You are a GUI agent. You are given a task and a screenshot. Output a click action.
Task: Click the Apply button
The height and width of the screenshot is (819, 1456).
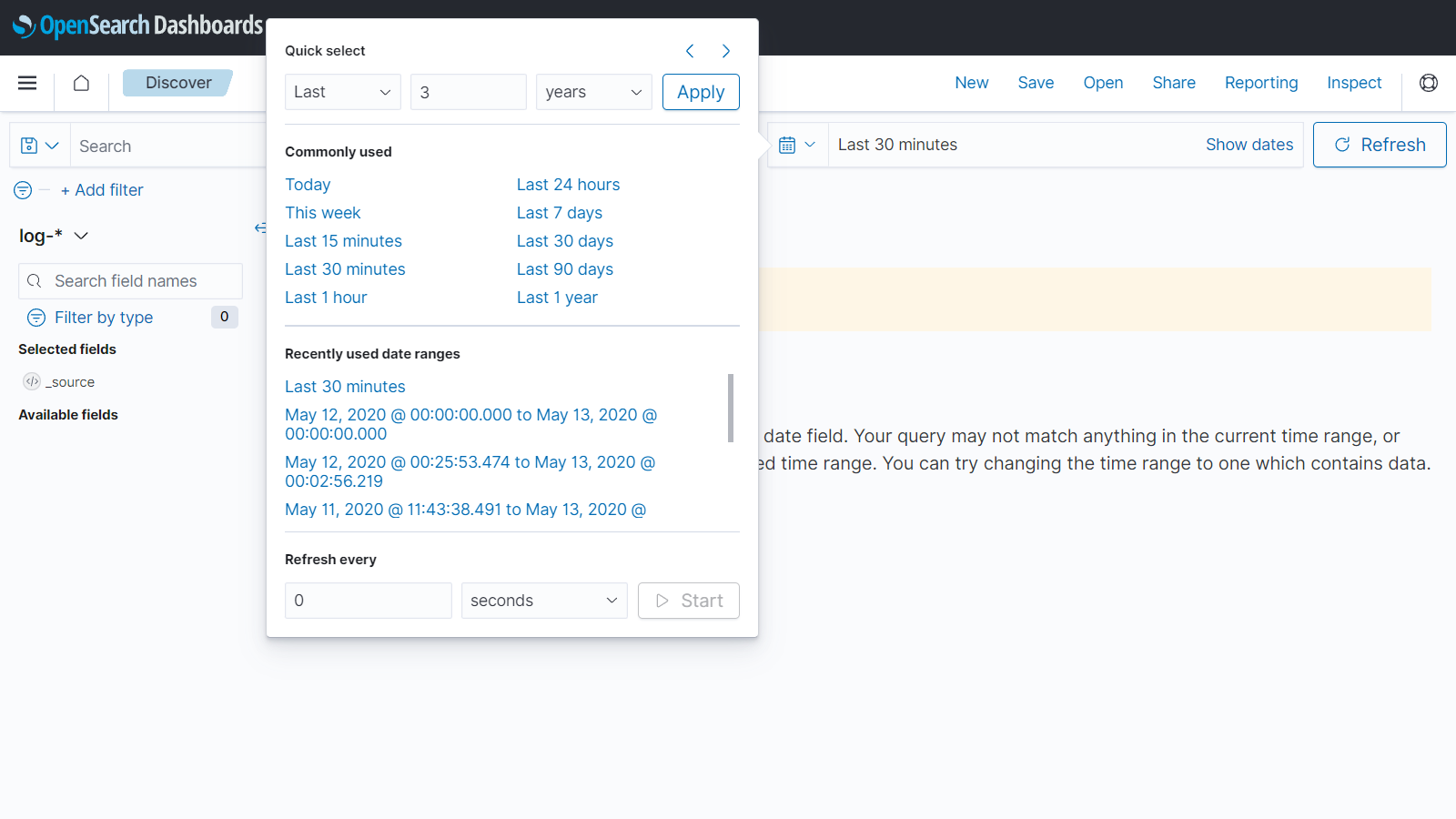tap(700, 92)
